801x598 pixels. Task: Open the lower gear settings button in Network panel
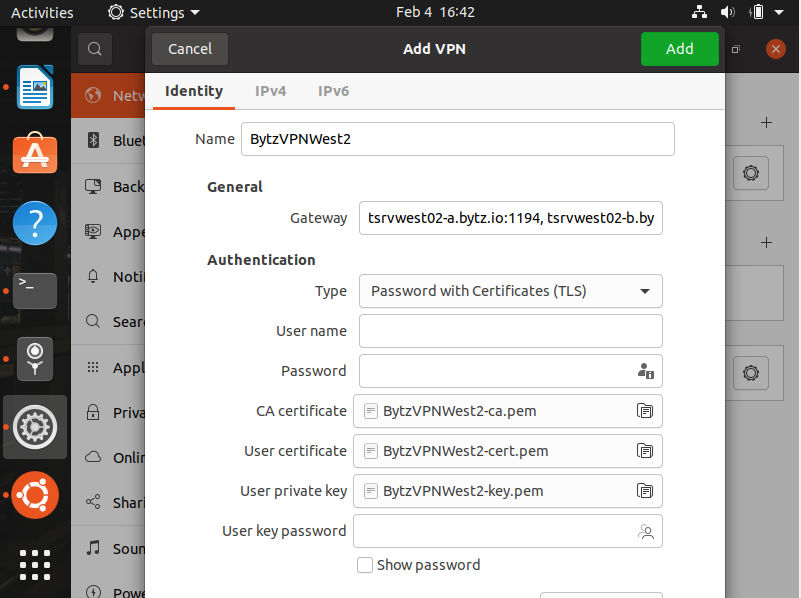(751, 373)
